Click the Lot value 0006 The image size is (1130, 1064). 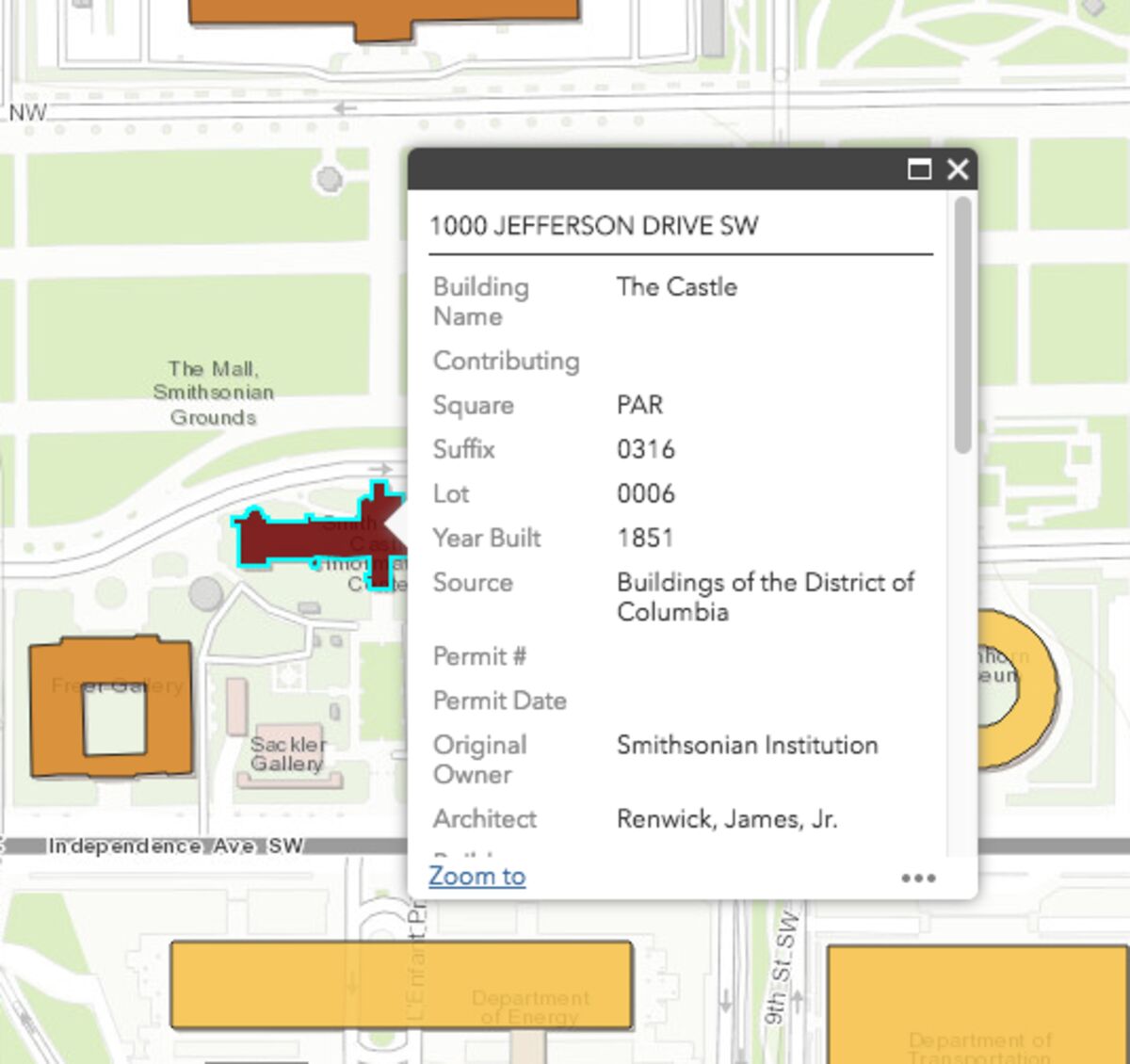(646, 493)
